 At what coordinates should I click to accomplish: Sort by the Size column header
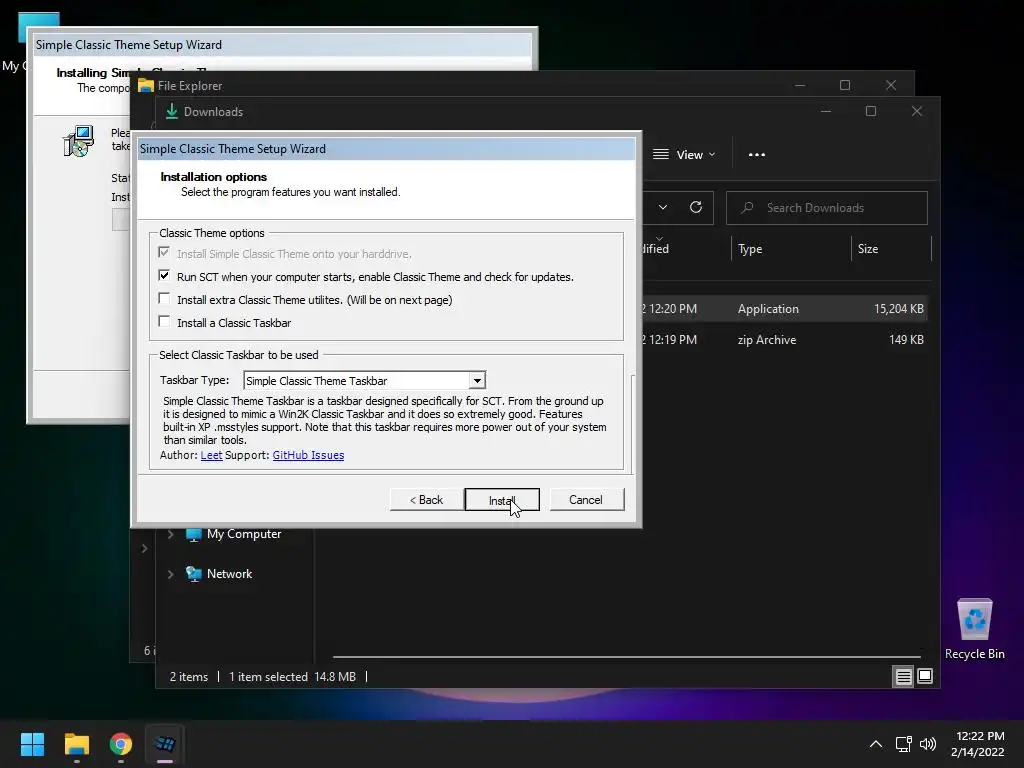point(868,249)
